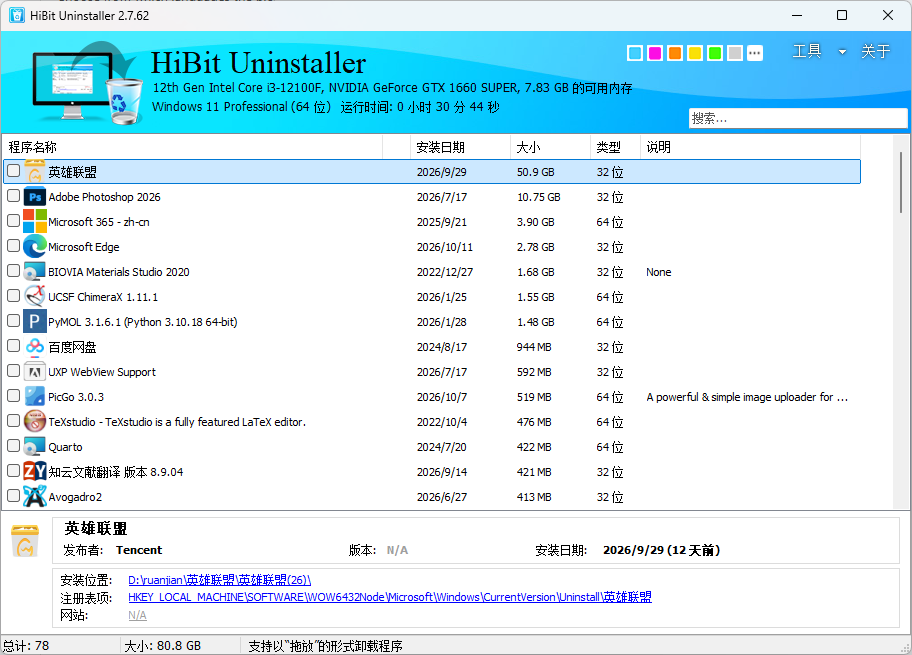Screen dimensions: 912x655
Task: Tick the PyMOL 3.1.6.1 checkbox
Action: tap(13, 321)
